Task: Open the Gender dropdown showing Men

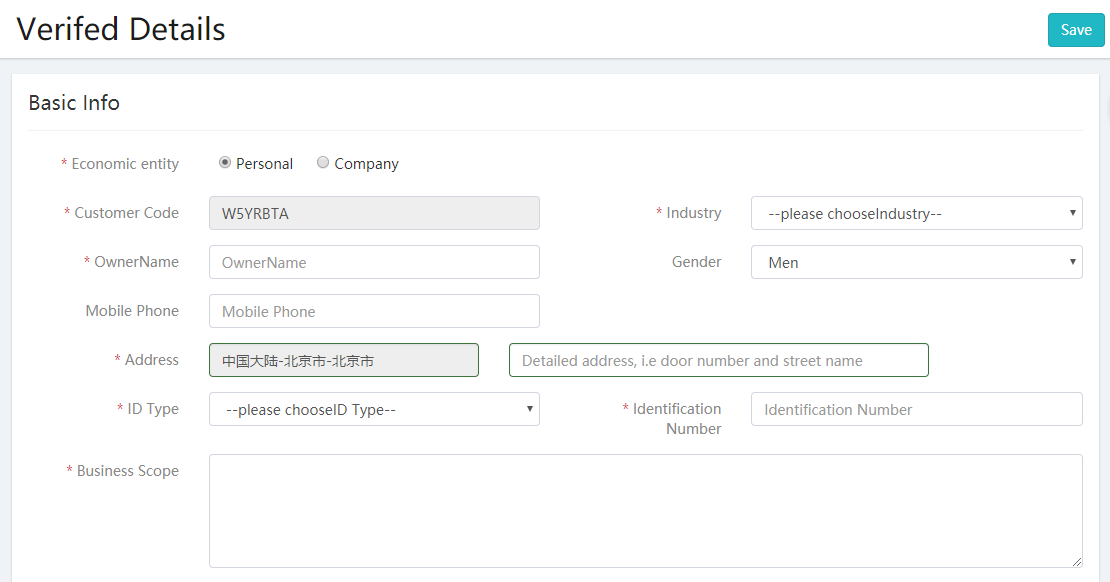Action: pos(916,262)
